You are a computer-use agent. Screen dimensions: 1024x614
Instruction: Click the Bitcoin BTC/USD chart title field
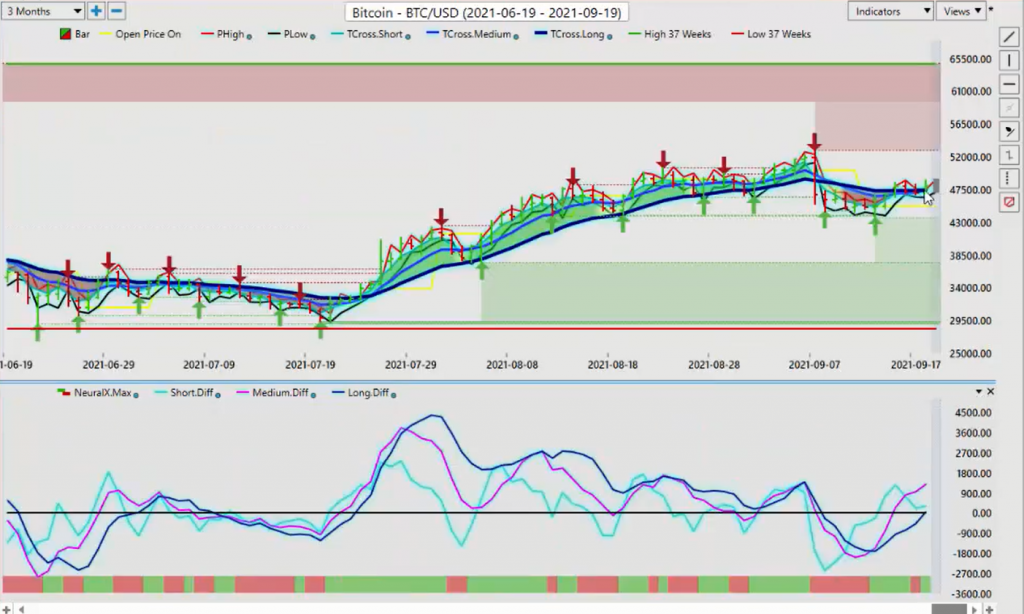[x=487, y=12]
